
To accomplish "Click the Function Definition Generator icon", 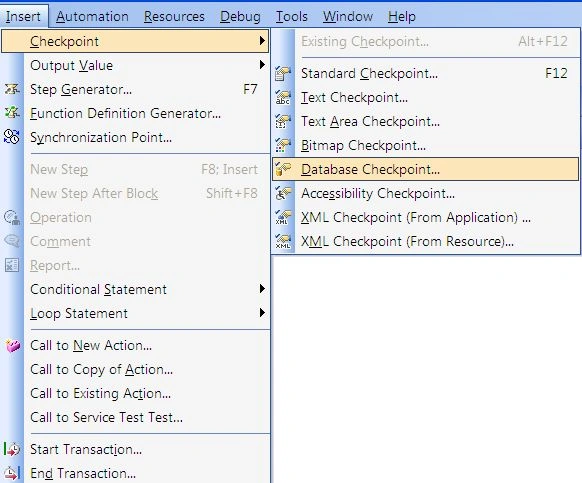I will [x=12, y=113].
